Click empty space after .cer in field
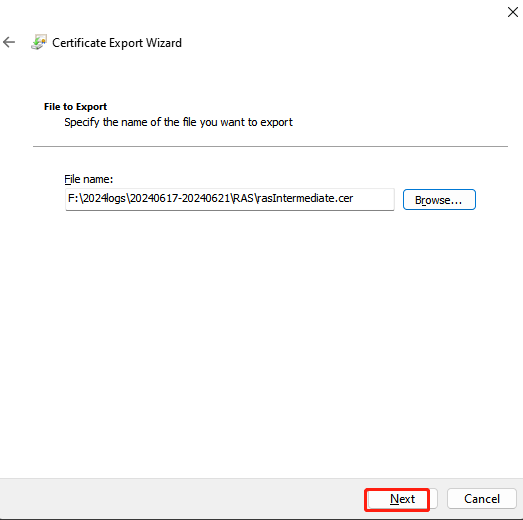The image size is (523, 520). point(374,199)
